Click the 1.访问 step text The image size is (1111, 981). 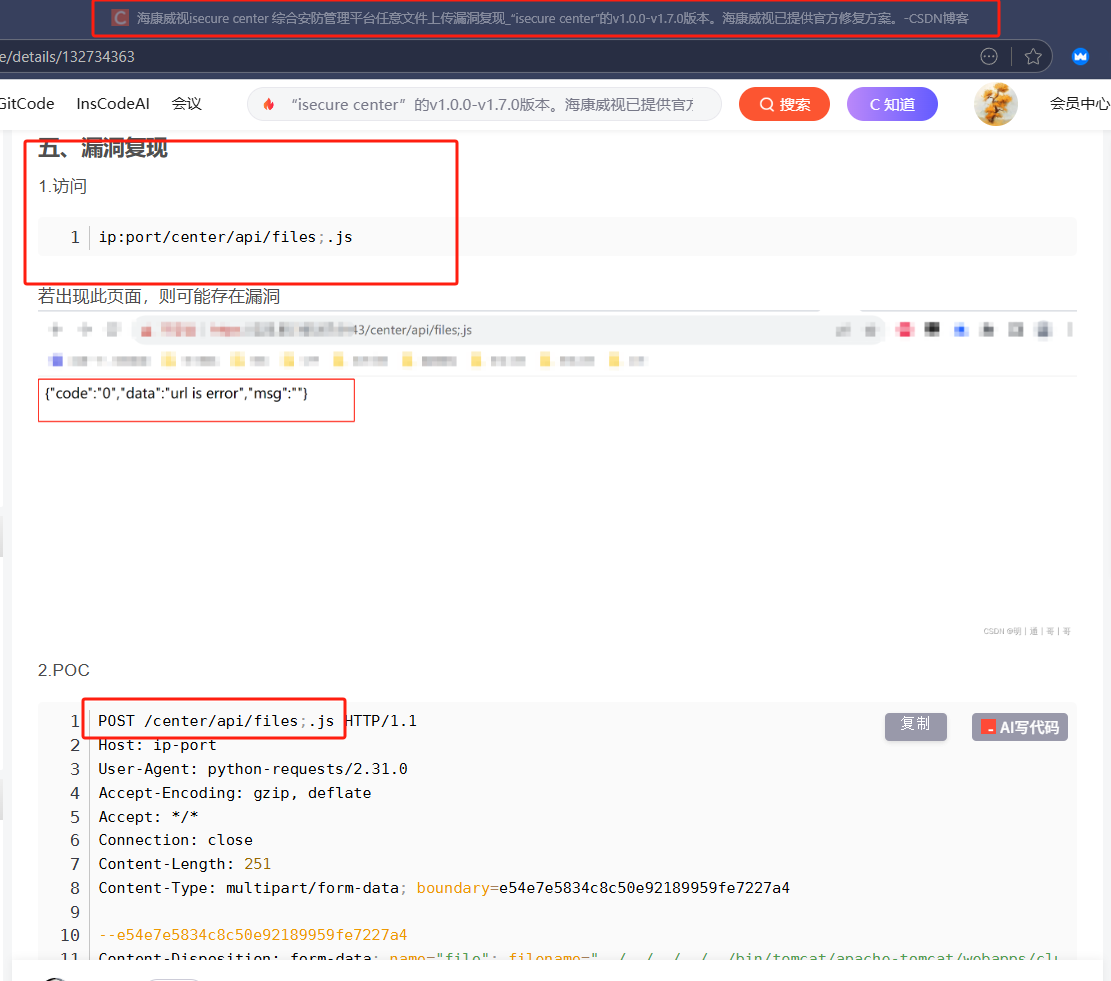[62, 186]
